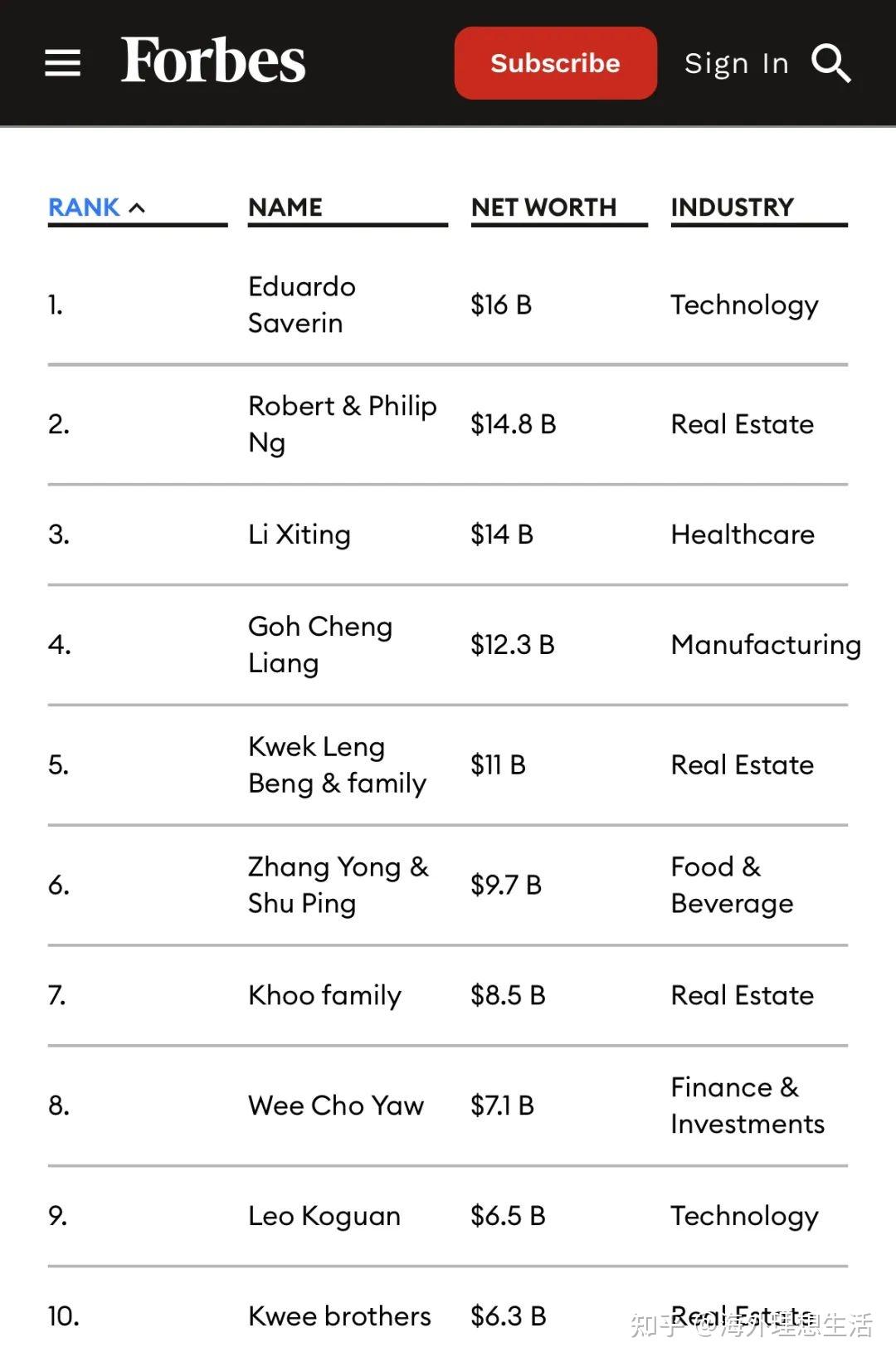The width and height of the screenshot is (896, 1362).
Task: Select the Robert & Philip Ng entry
Action: coord(342,424)
